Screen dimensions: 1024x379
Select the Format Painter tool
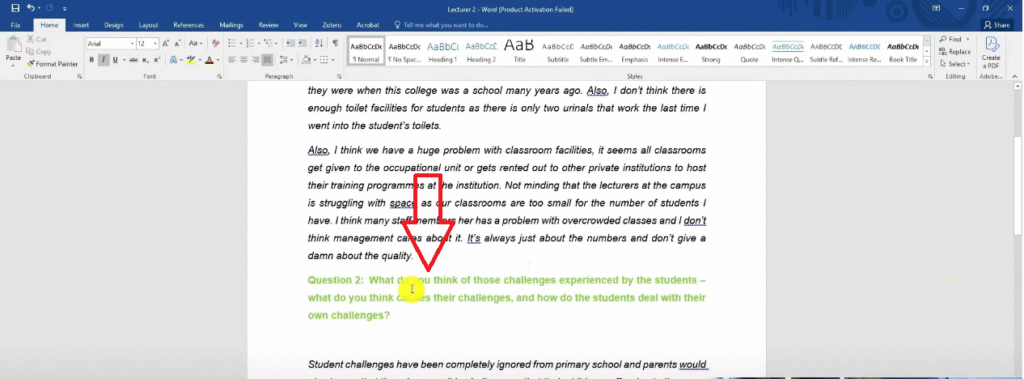(x=52, y=64)
